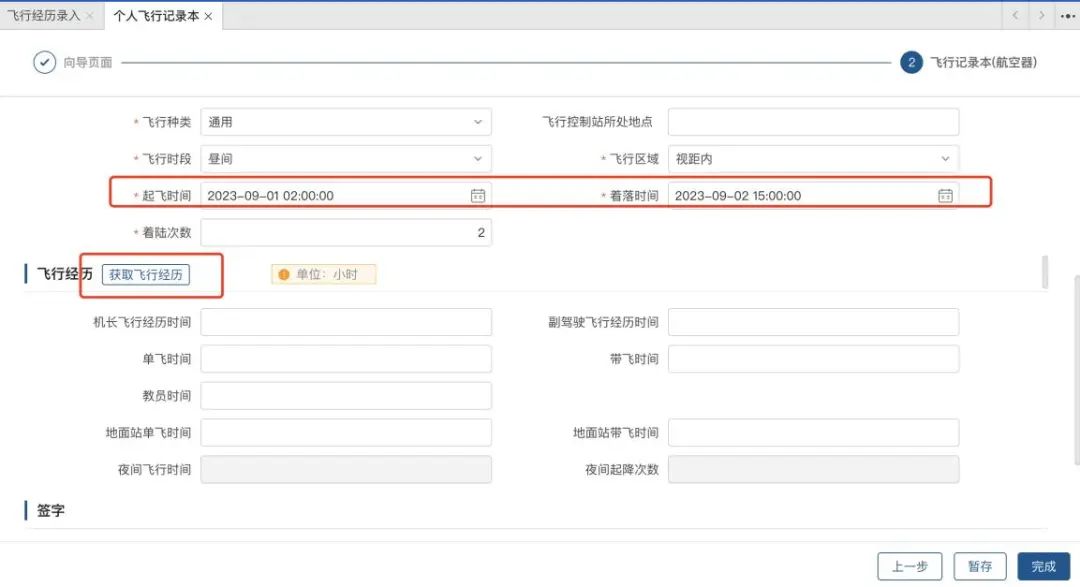Expand the 飞行时段 dropdown
The width and height of the screenshot is (1080, 587).
tap(477, 159)
